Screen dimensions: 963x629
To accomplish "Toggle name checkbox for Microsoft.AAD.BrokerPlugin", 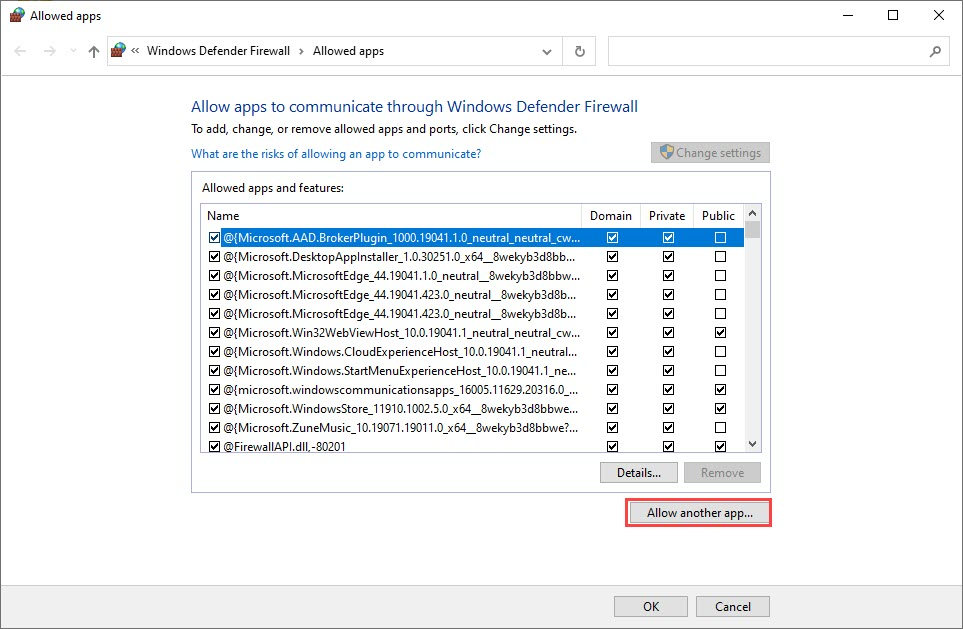I will (214, 237).
